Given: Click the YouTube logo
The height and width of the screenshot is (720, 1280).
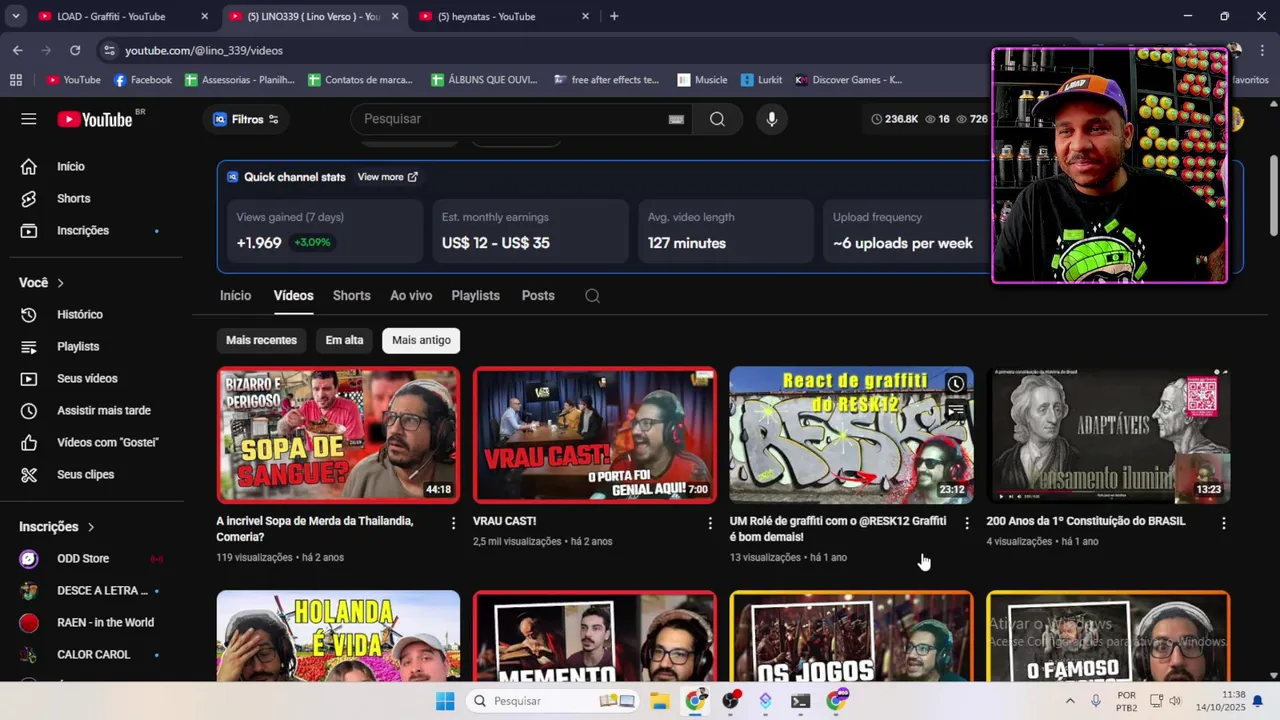Looking at the screenshot, I should [x=95, y=119].
